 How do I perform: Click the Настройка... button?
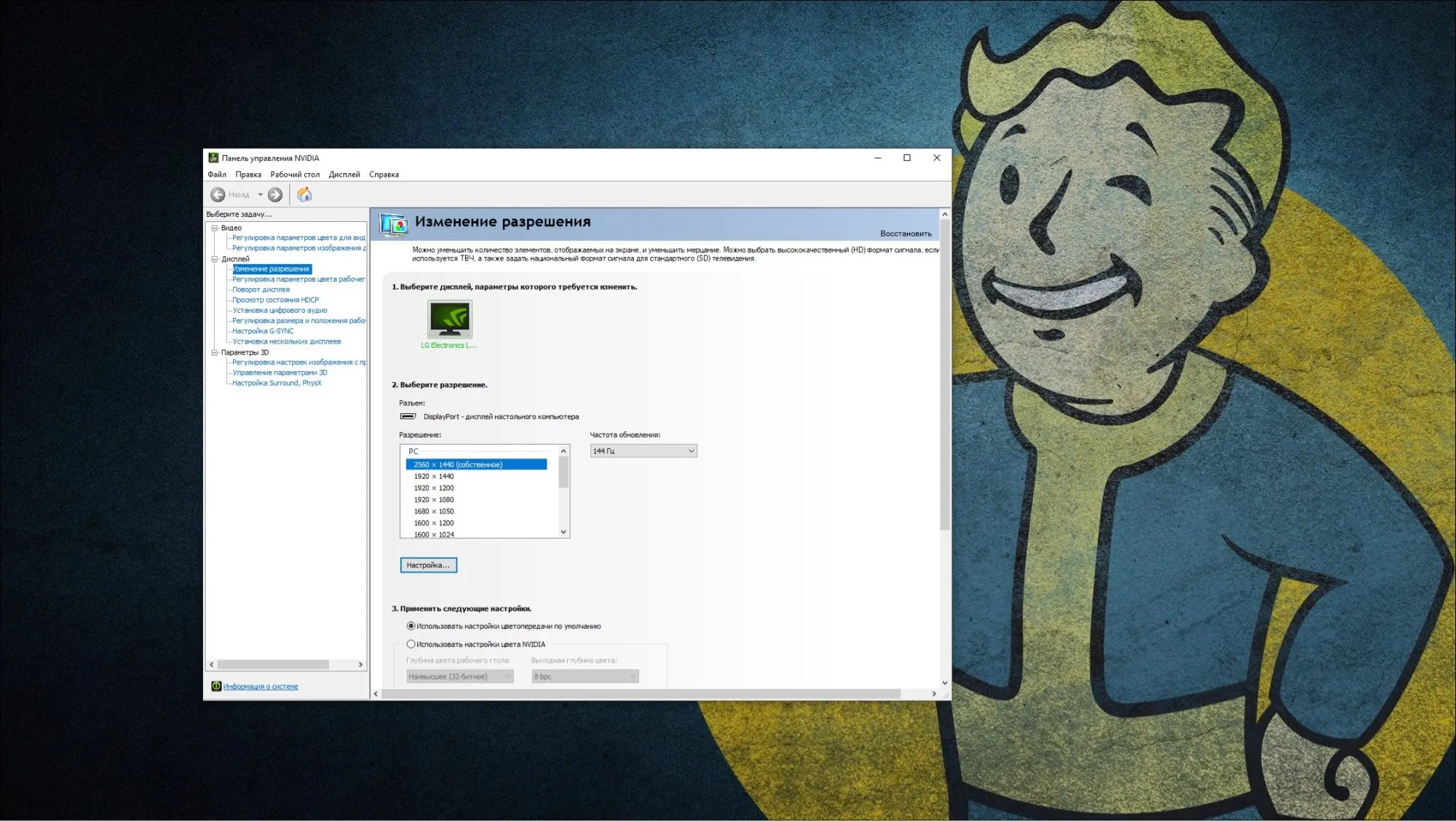(428, 566)
